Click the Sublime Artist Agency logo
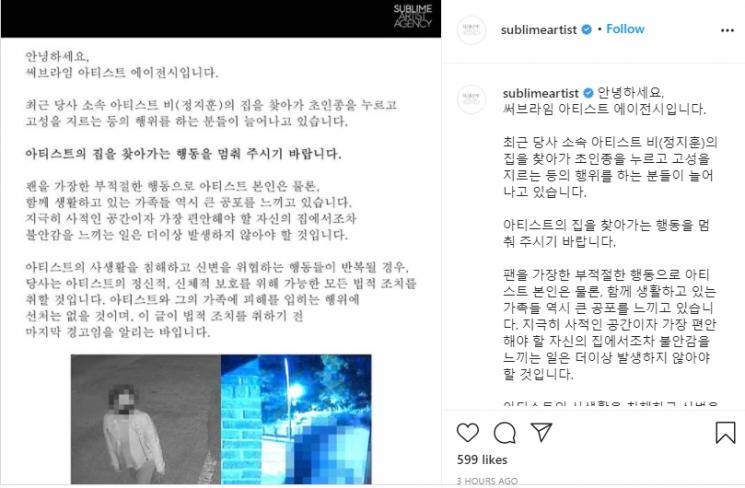Screen dimensions: 745x488 pyautogui.click(x=412, y=16)
